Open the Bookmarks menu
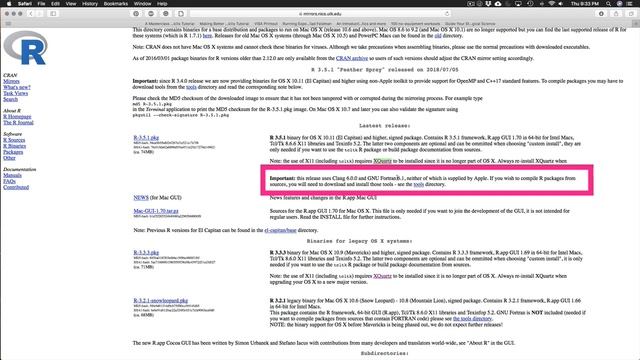Viewport: 640px width, 360px height. [x=116, y=4]
